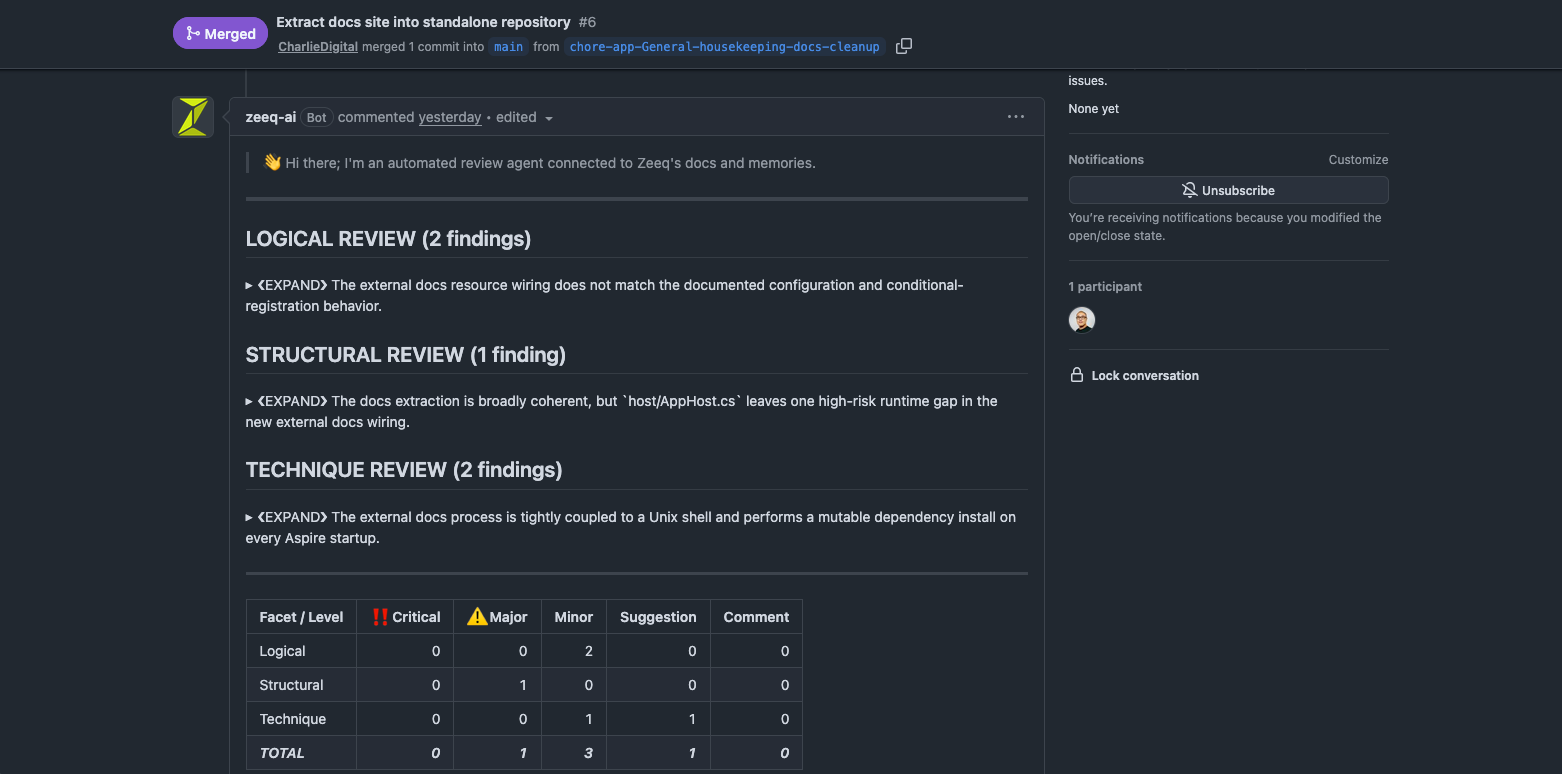This screenshot has height=774, width=1562.
Task: Click the STRUCTURAL REVIEW (1 finding) heading
Action: 406,355
